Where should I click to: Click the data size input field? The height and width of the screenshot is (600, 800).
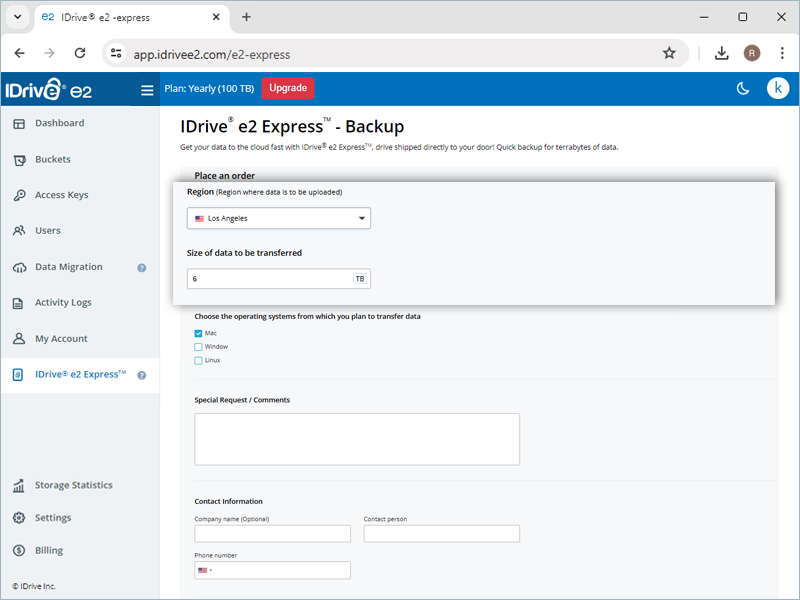tap(270, 279)
